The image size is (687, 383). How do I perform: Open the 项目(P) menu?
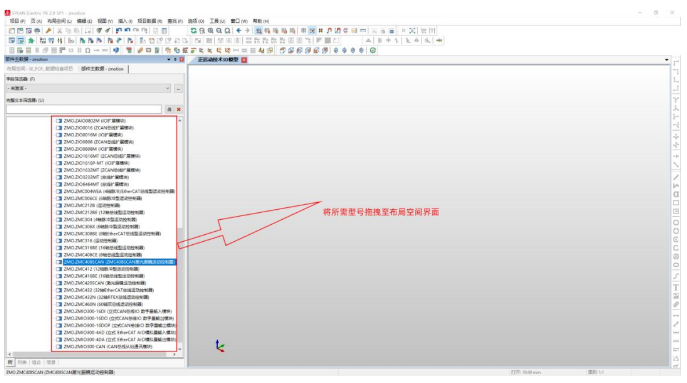click(x=18, y=21)
